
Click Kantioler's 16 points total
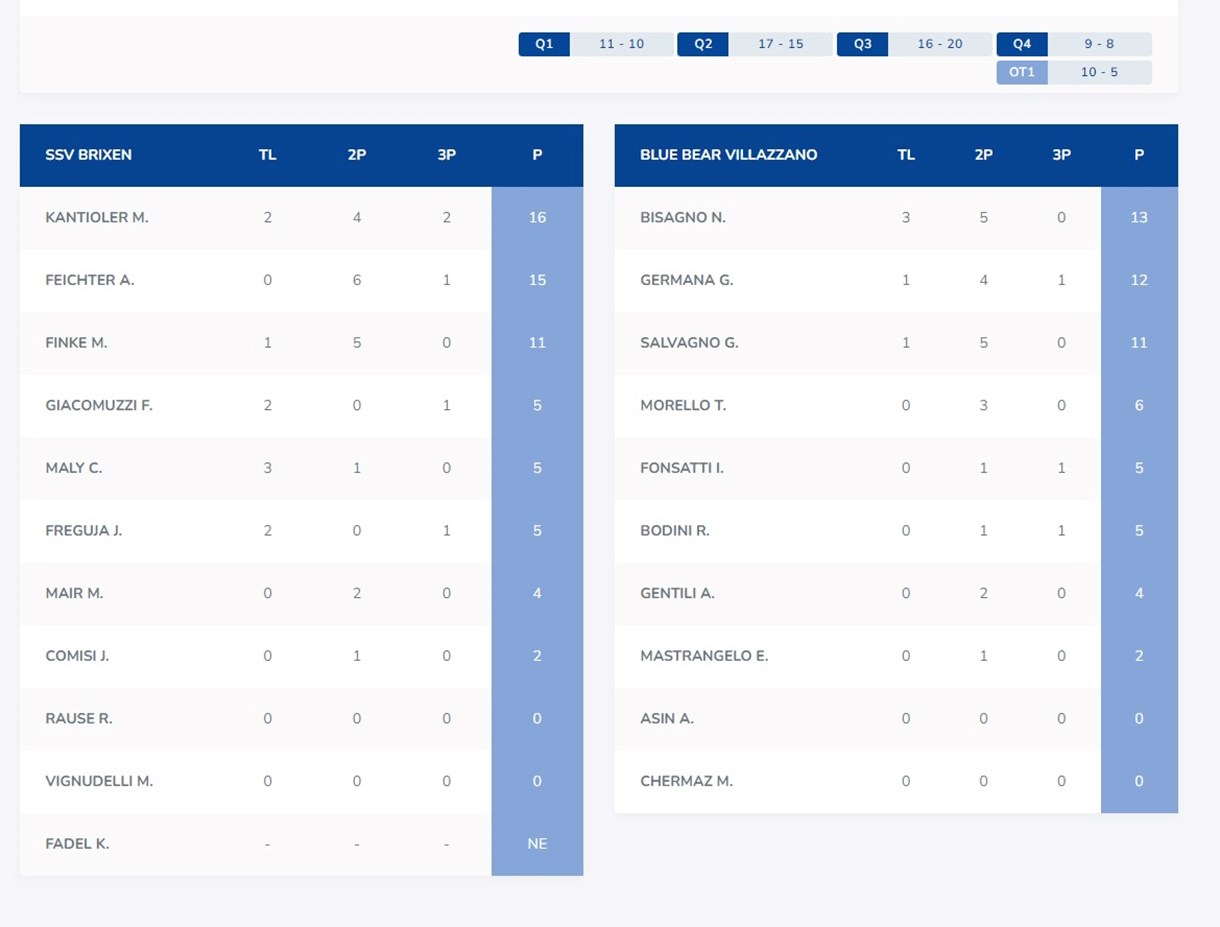click(x=537, y=218)
